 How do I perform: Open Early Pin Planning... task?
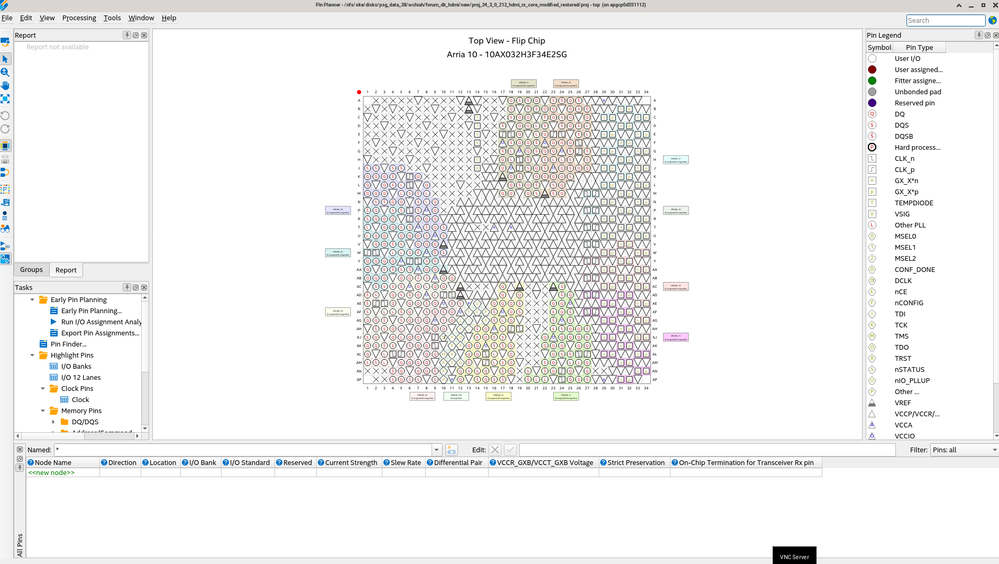(91, 311)
